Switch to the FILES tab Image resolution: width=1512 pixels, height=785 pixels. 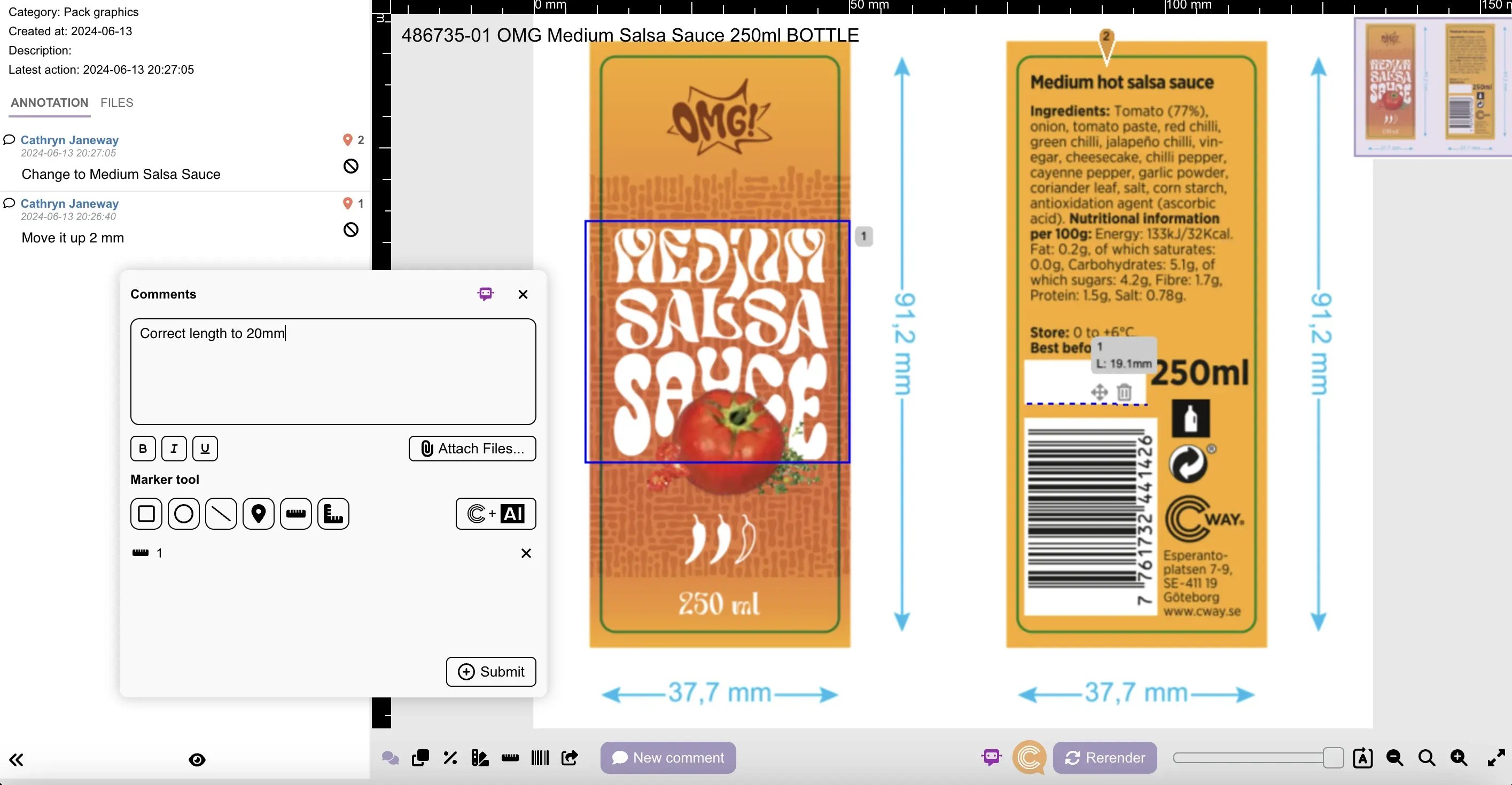(x=117, y=103)
